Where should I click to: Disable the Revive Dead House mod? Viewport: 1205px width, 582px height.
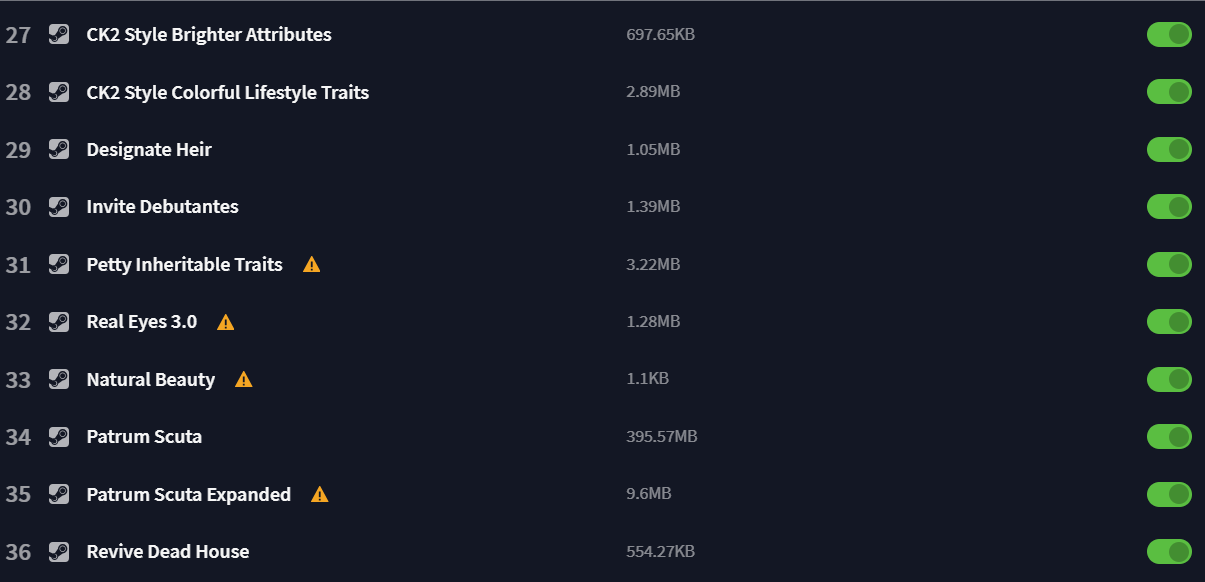point(1169,551)
